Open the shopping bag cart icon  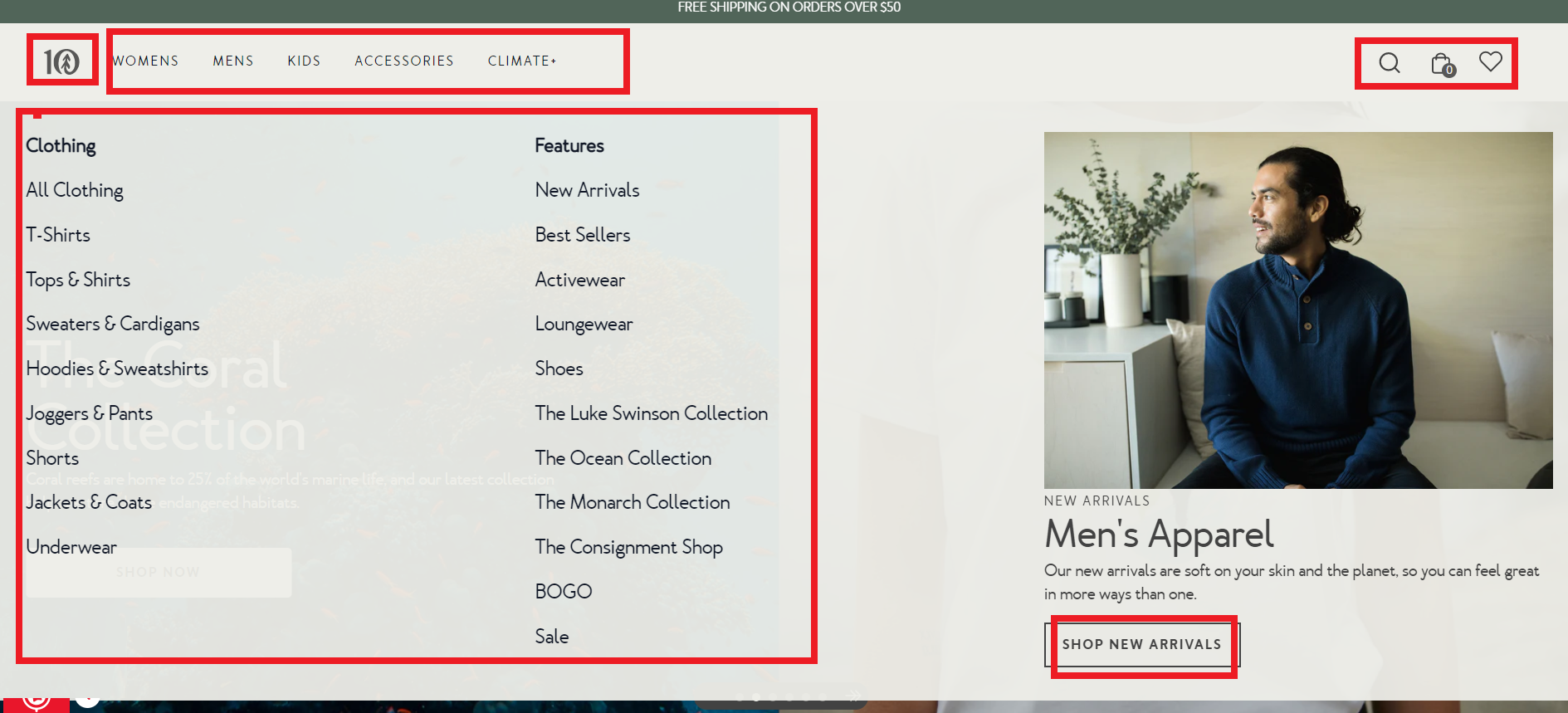[1443, 63]
